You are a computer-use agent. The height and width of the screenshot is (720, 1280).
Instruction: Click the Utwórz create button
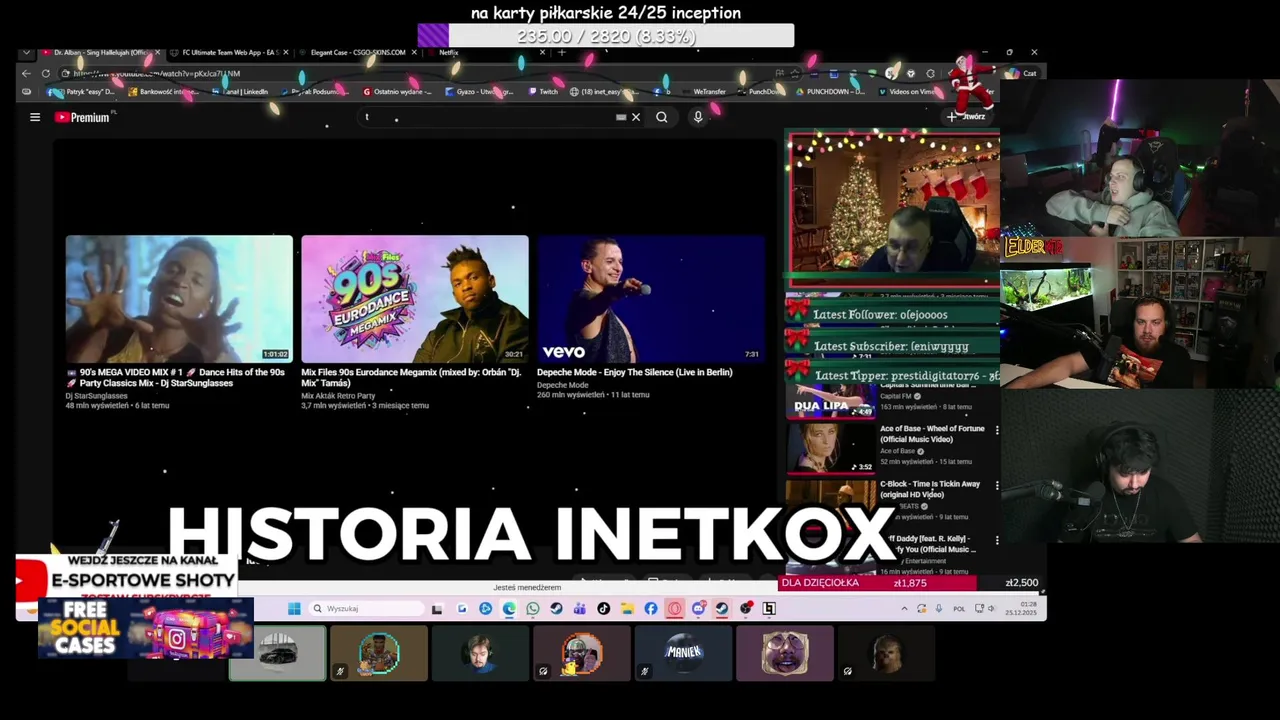click(967, 117)
